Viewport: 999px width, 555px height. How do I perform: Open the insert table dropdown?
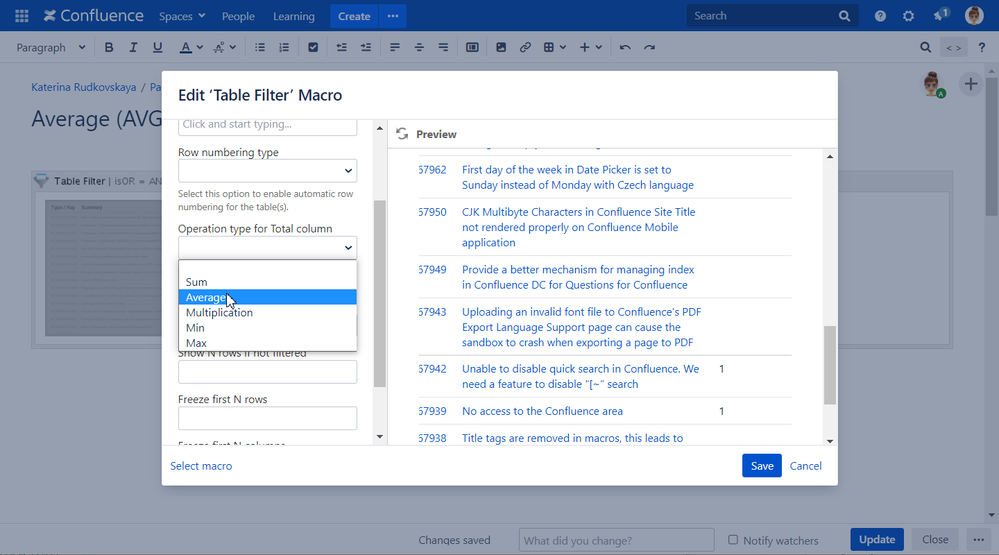click(554, 47)
